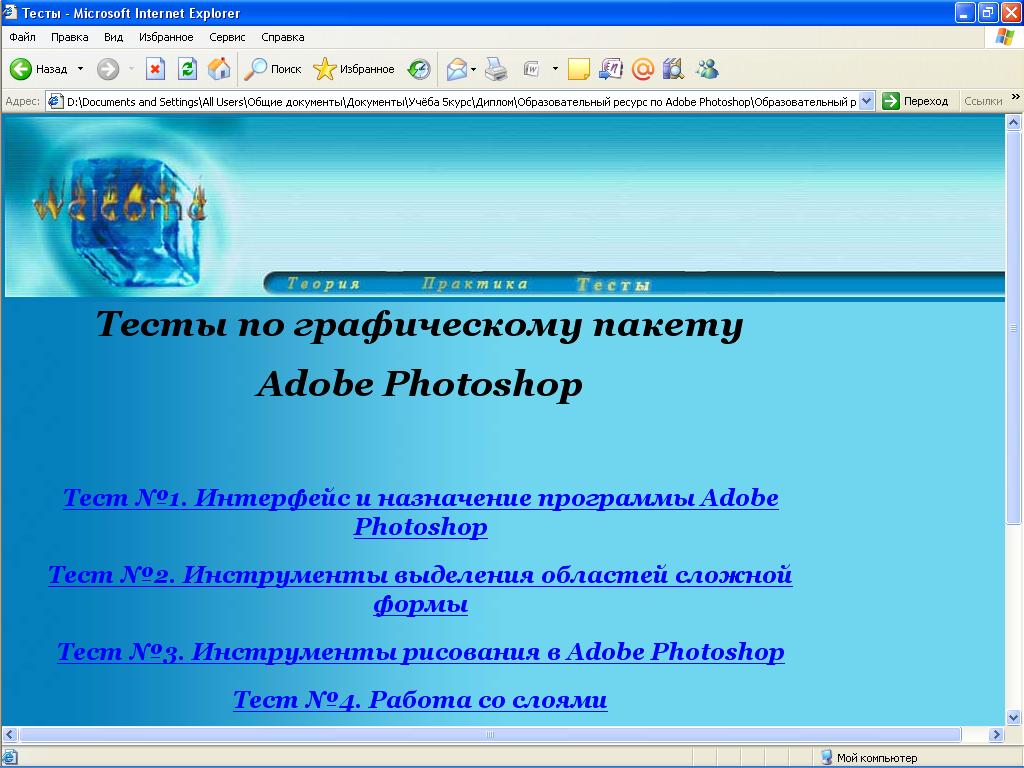The image size is (1024, 768).
Task: Click the Переход go button
Action: click(915, 101)
